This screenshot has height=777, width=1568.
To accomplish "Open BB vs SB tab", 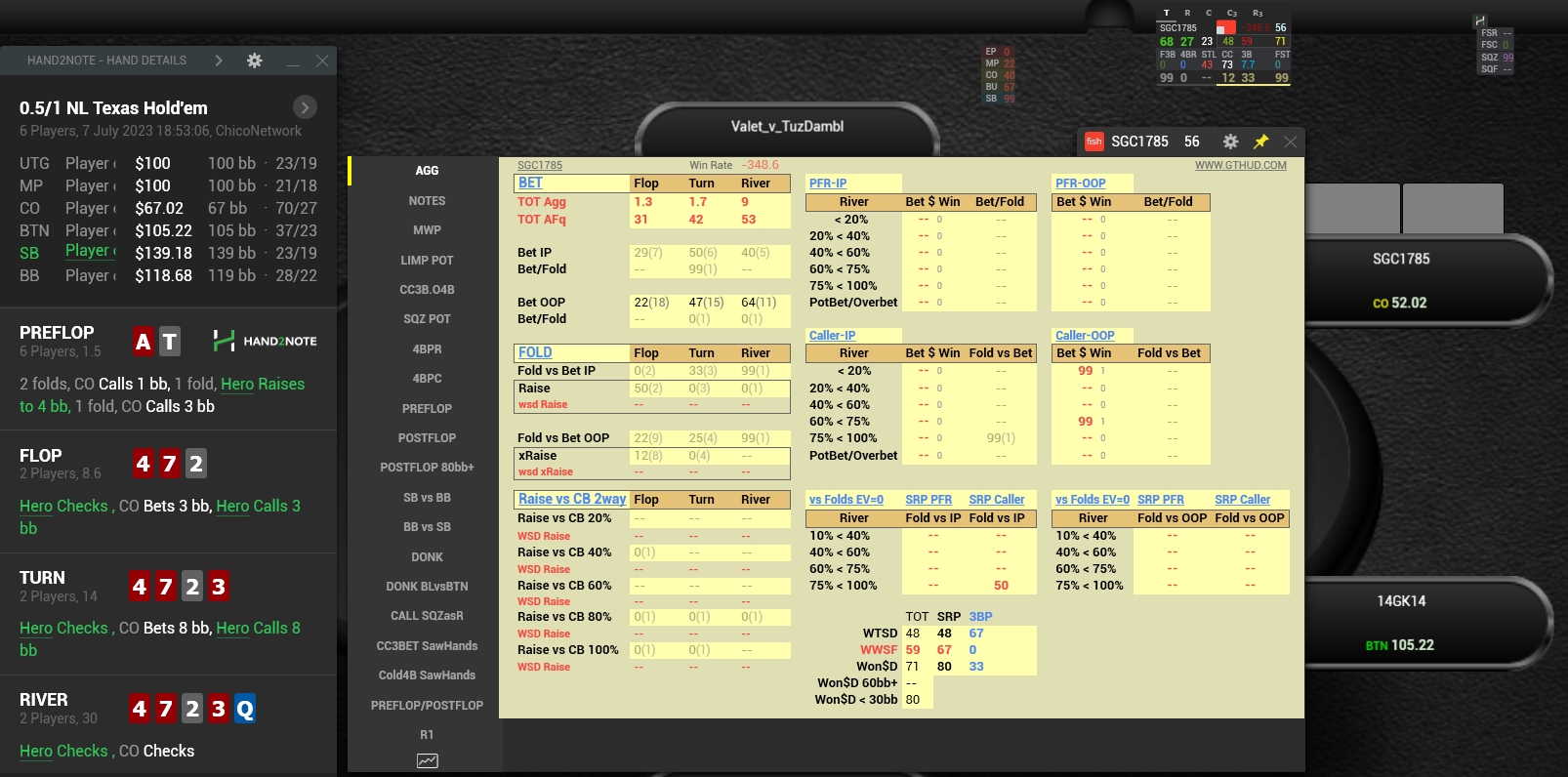I will coord(427,527).
